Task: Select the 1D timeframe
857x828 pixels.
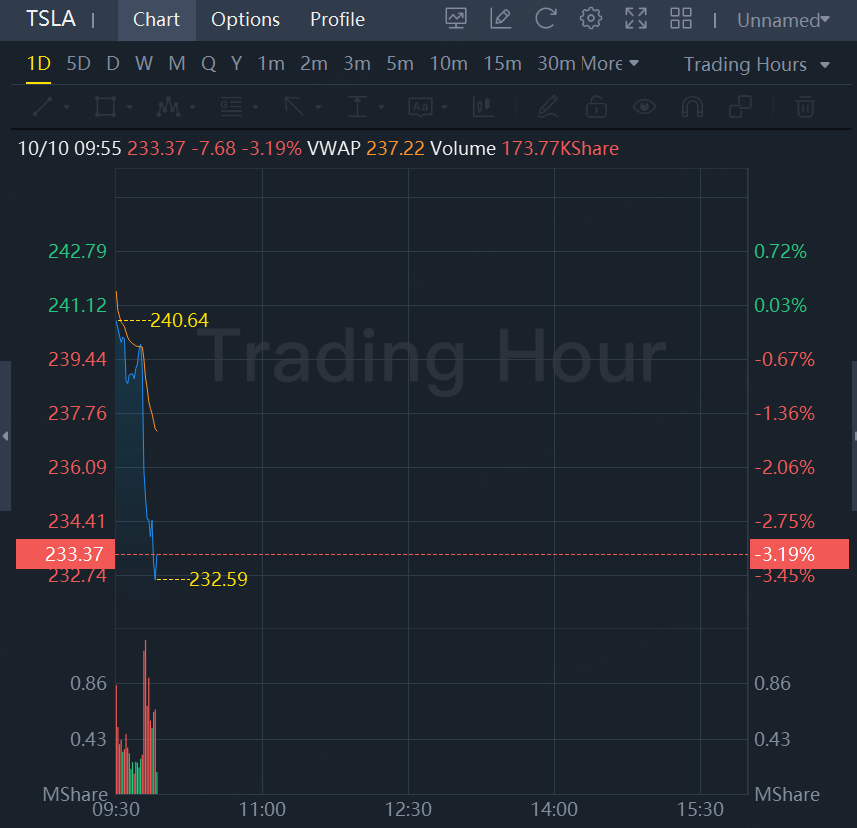Action: 38,63
